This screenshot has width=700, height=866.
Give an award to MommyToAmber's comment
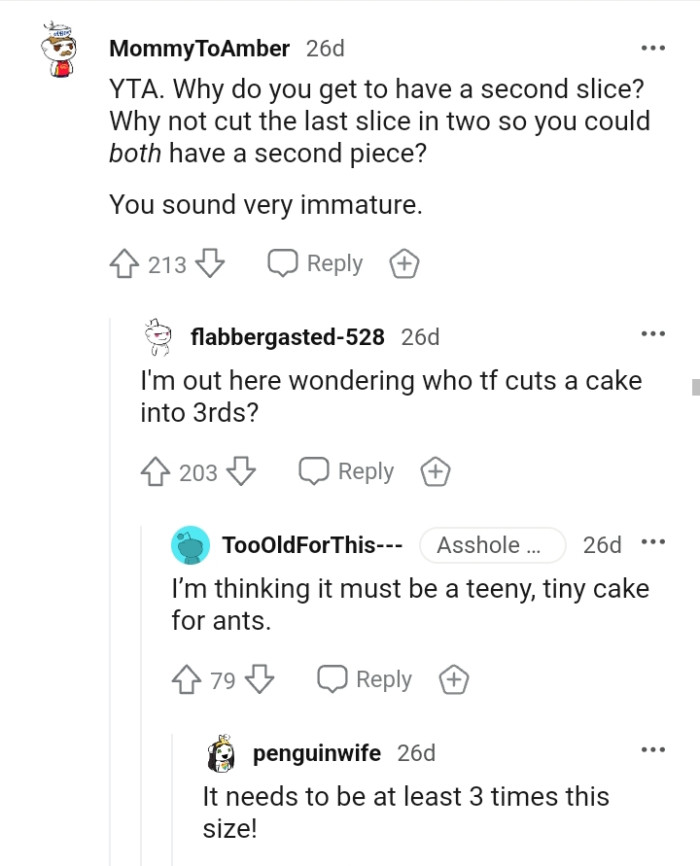click(x=404, y=263)
